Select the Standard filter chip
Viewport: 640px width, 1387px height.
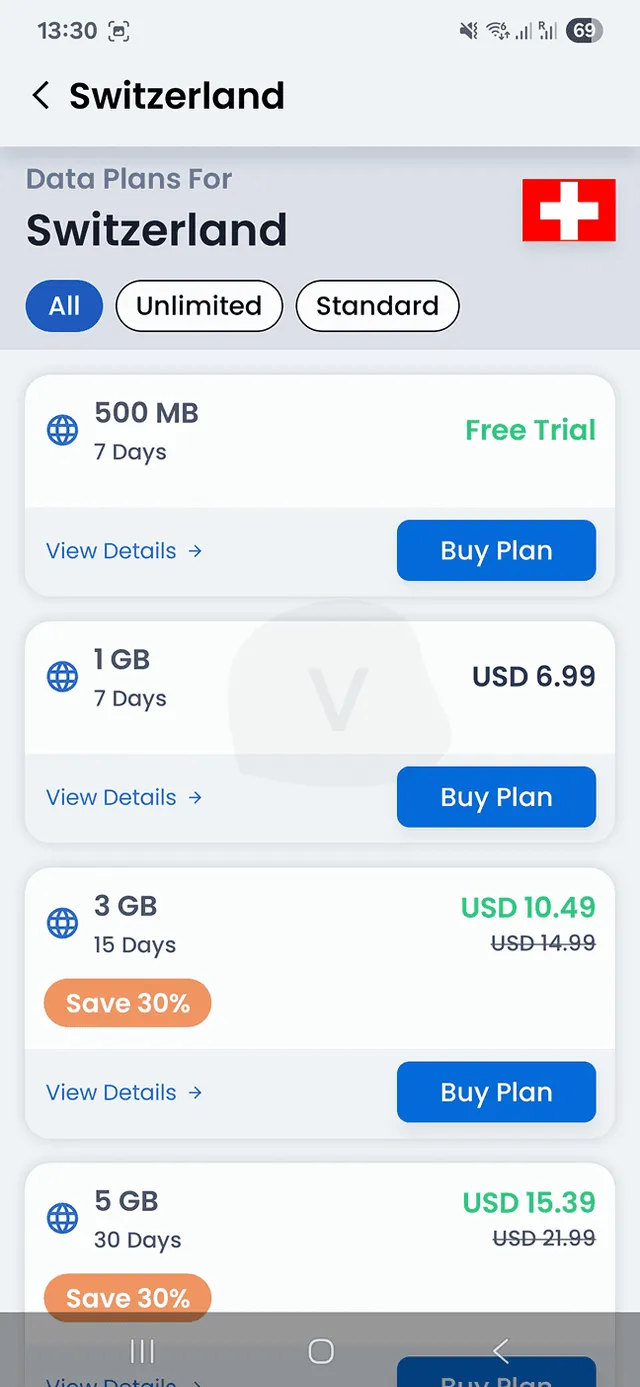click(377, 306)
